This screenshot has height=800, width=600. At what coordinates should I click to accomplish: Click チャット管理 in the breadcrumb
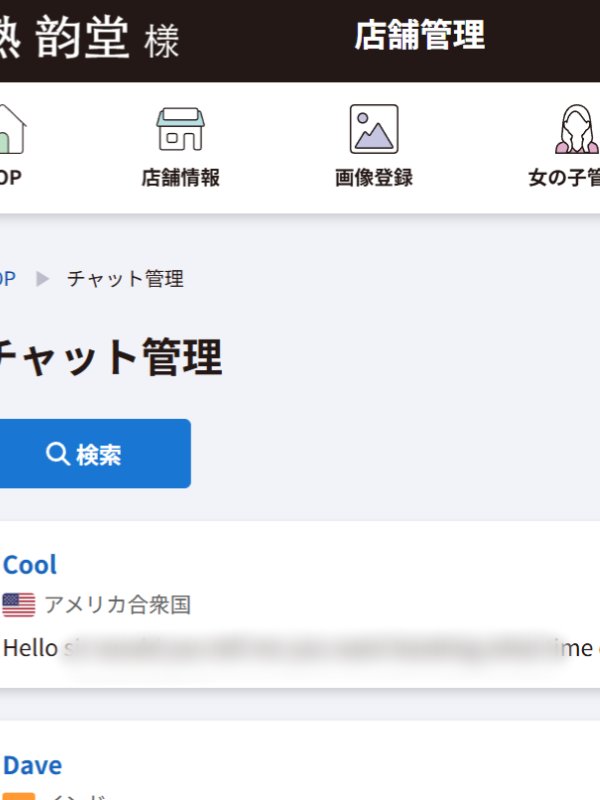pyautogui.click(x=125, y=279)
